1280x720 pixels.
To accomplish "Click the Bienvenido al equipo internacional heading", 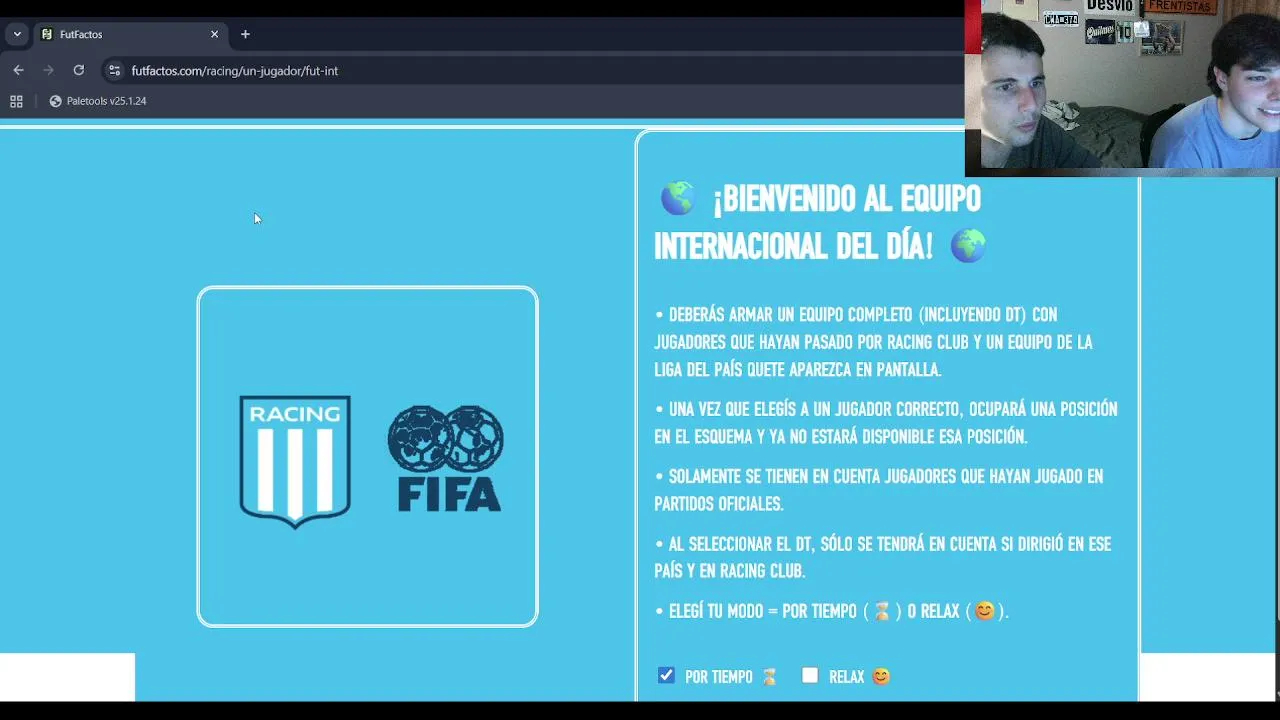I will (x=820, y=222).
